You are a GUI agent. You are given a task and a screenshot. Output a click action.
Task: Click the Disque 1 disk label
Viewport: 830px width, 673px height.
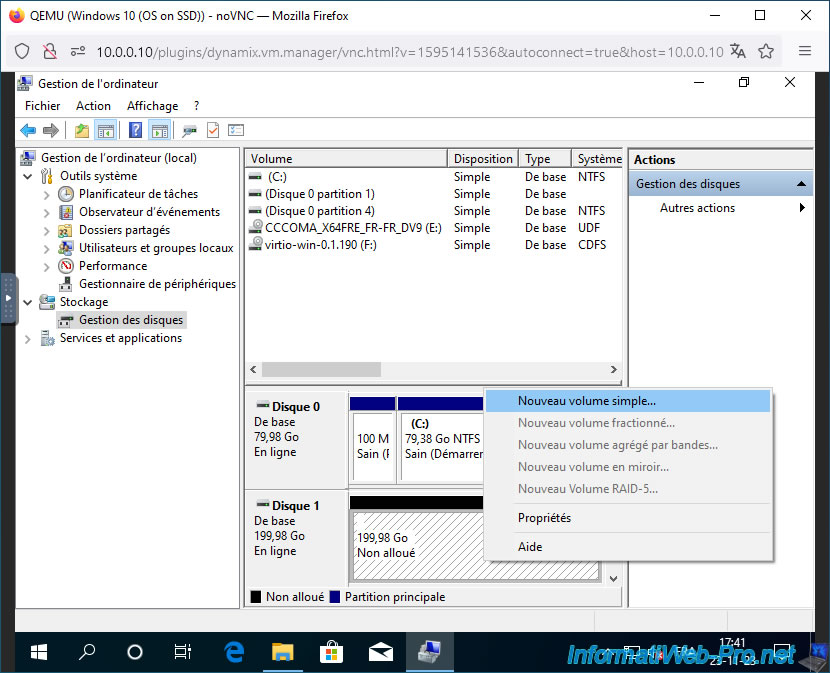295,506
